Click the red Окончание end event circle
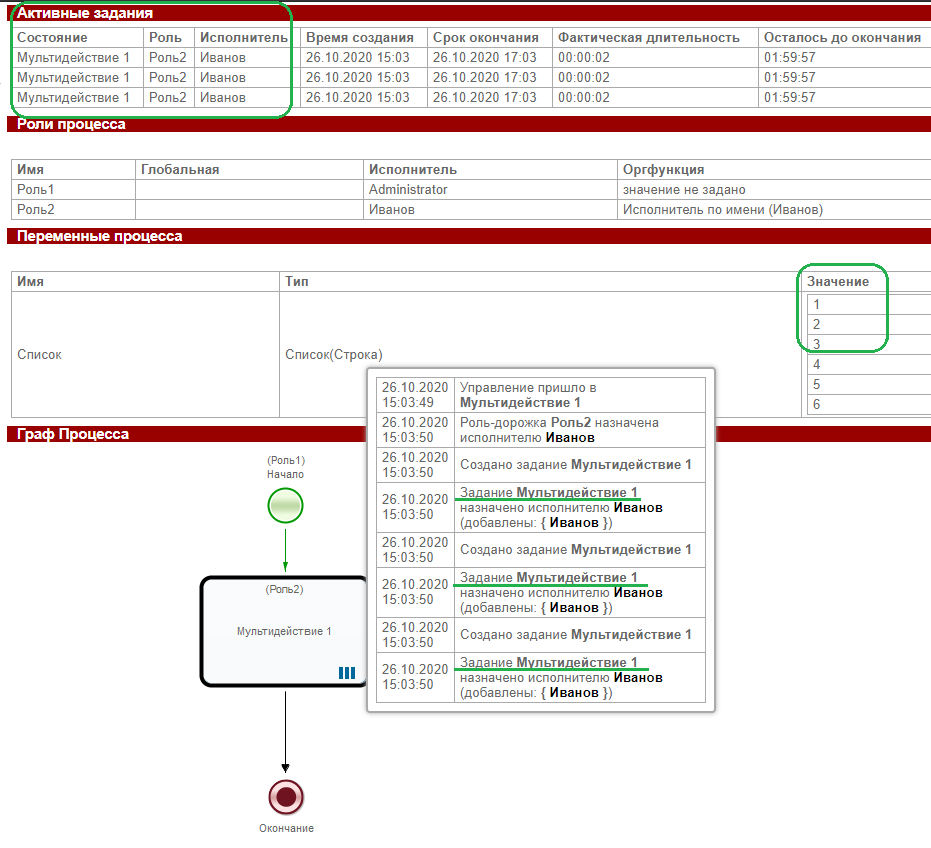 pyautogui.click(x=286, y=797)
